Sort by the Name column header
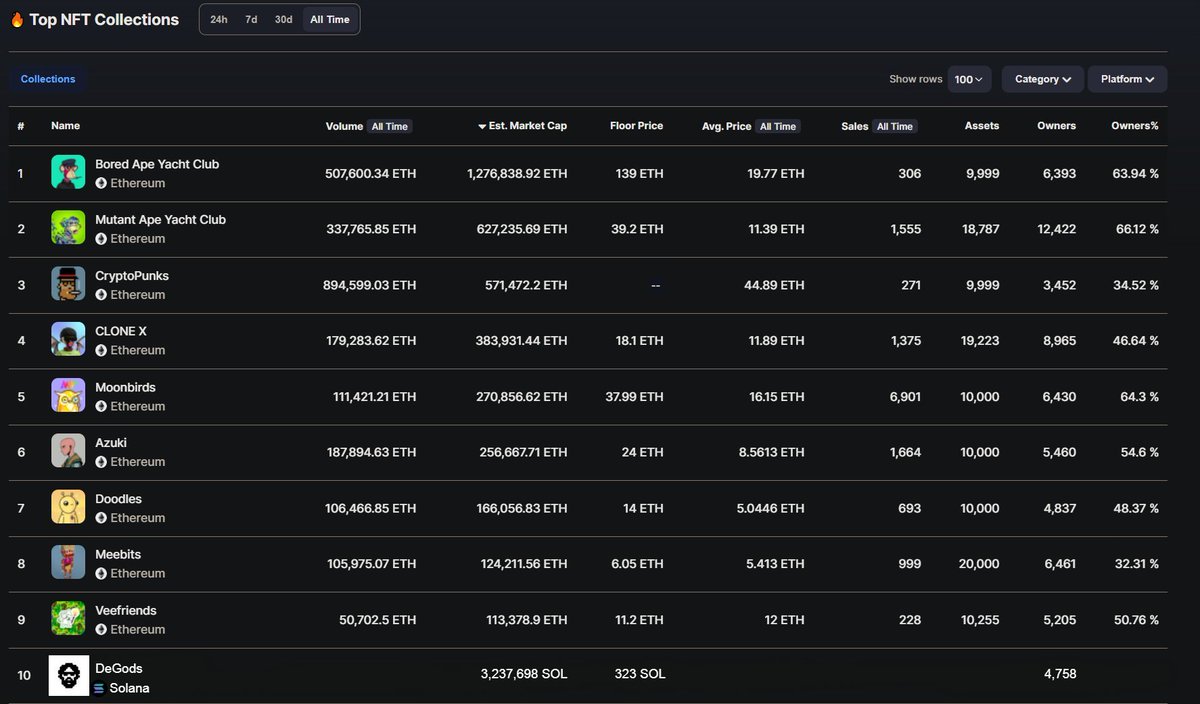Image resolution: width=1200 pixels, height=704 pixels. click(x=66, y=126)
